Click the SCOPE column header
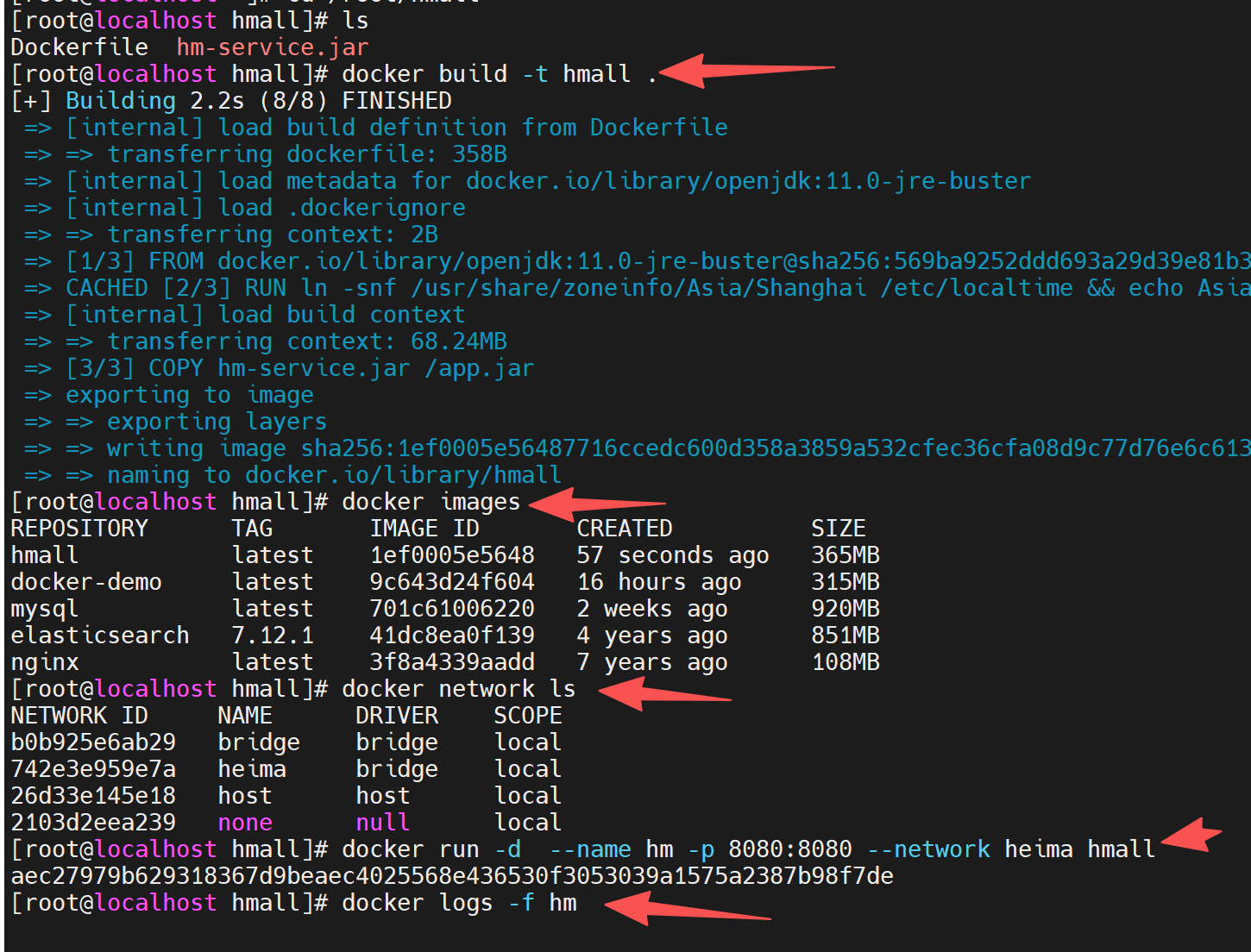 [x=528, y=716]
